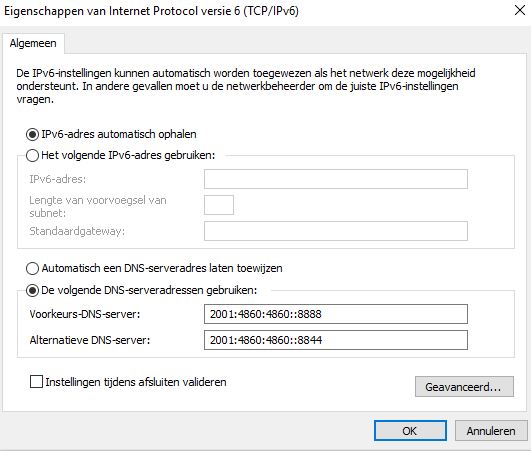Click into the Alternatieve DNS-server address field

click(x=336, y=340)
